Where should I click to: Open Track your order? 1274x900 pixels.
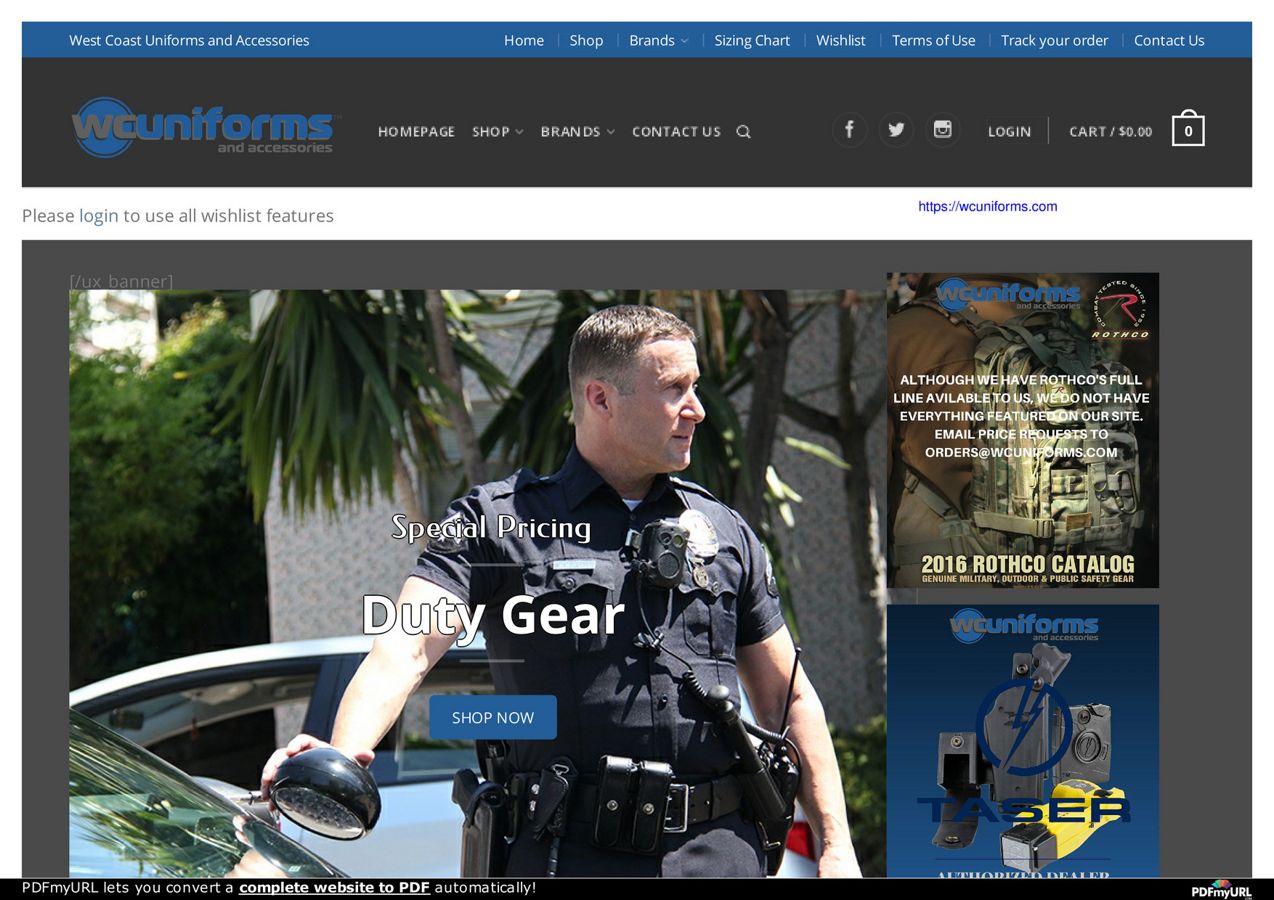coord(1055,40)
